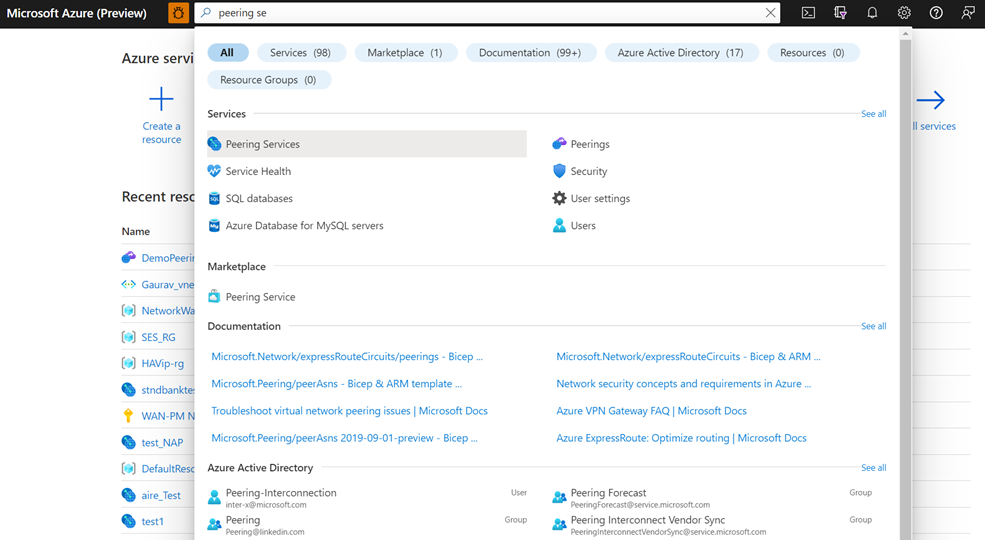Open the help question mark icon
Image resolution: width=985 pixels, height=540 pixels.
(936, 13)
